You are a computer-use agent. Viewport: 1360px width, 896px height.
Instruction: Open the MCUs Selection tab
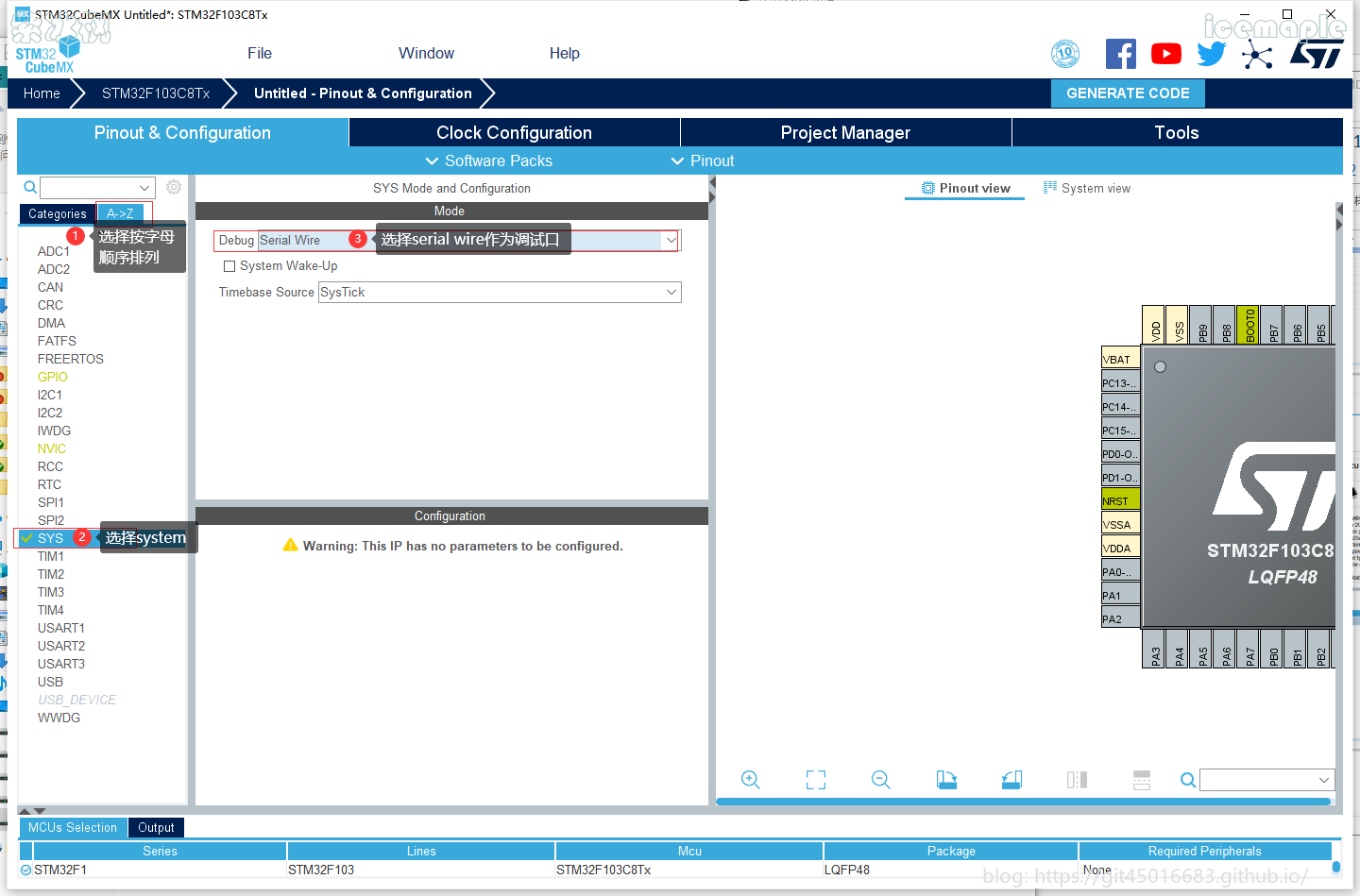point(73,828)
